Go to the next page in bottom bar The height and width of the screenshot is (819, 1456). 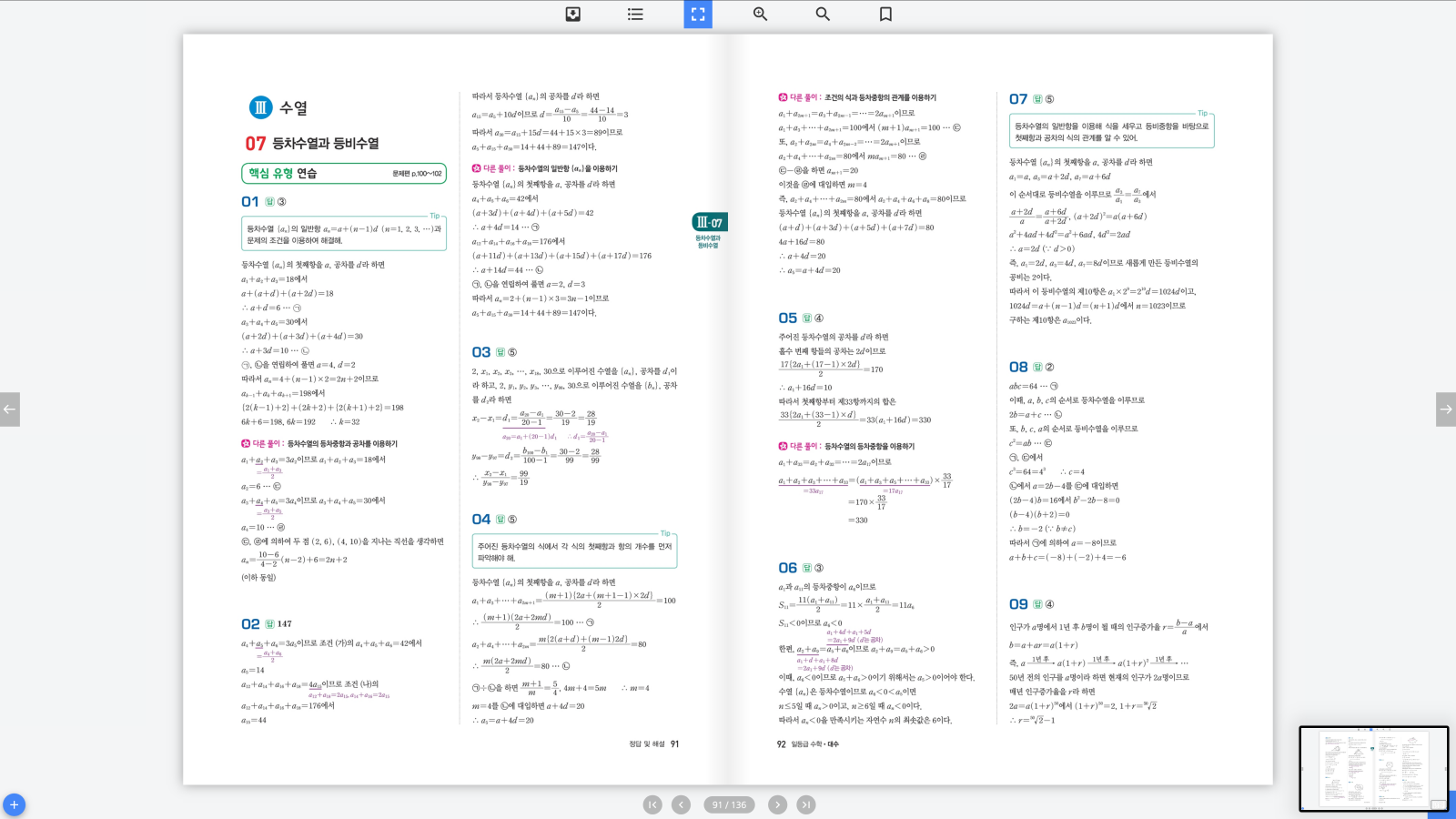pyautogui.click(x=777, y=804)
